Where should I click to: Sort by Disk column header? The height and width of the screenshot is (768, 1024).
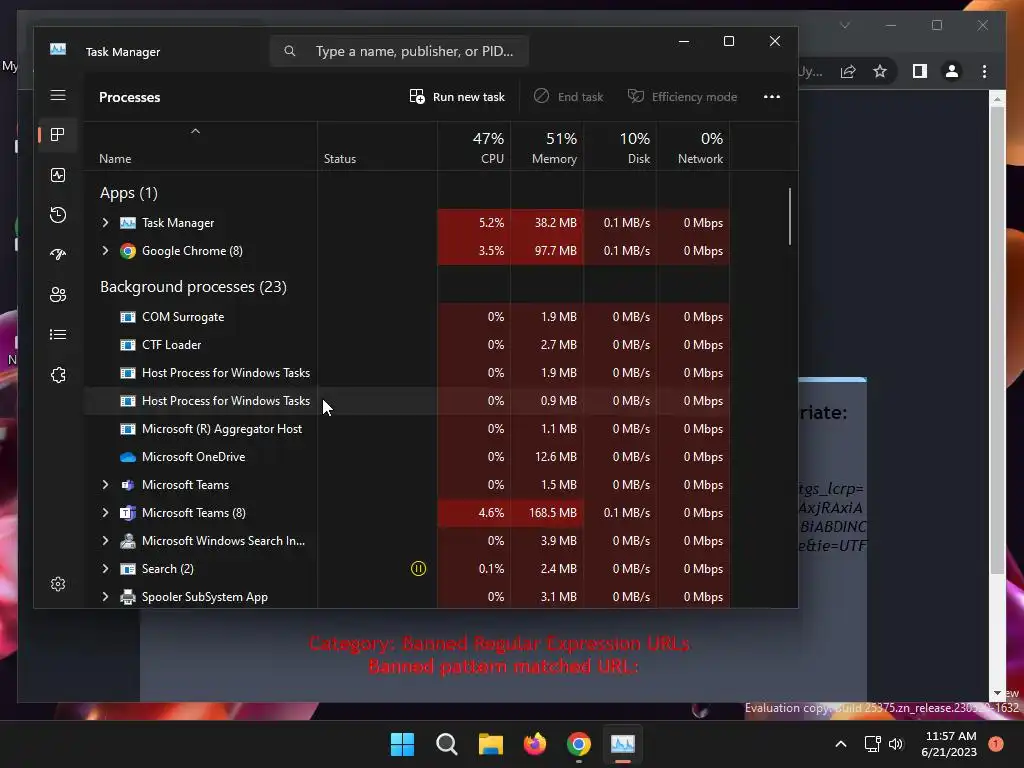pos(620,148)
